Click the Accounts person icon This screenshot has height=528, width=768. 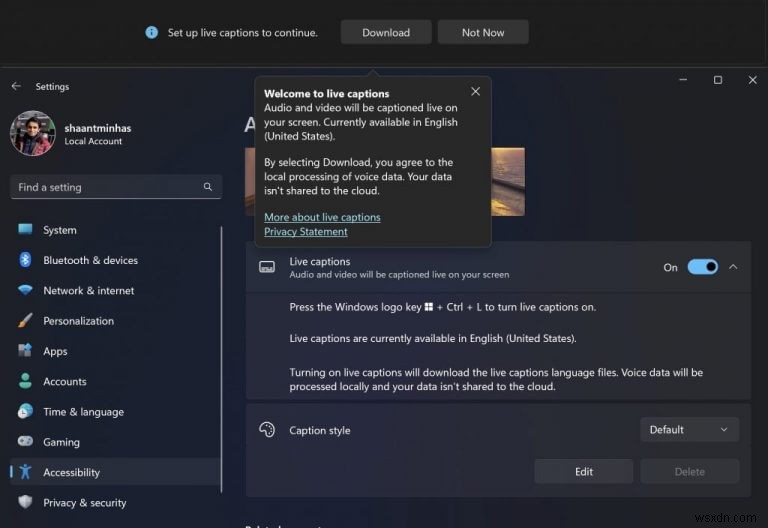pyautogui.click(x=25, y=381)
